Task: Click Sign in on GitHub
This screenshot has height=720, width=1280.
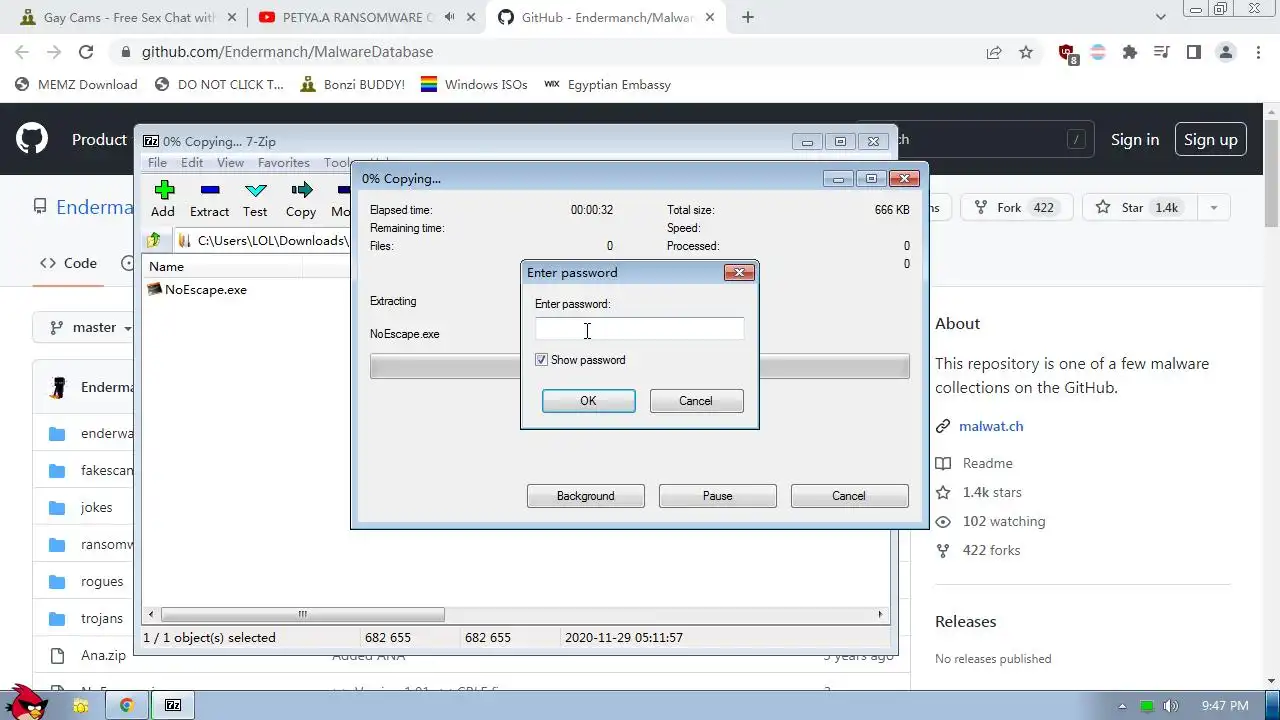Action: pyautogui.click(x=1135, y=140)
